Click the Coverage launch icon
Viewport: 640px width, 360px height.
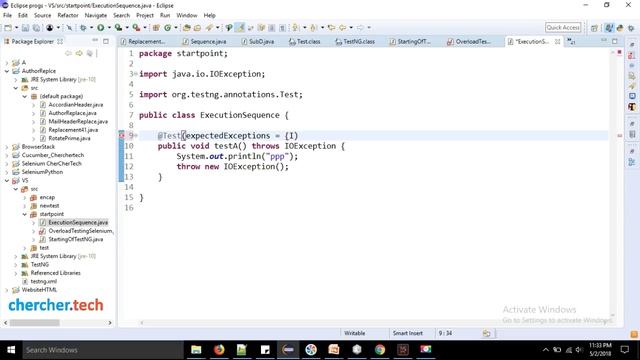(118, 28)
